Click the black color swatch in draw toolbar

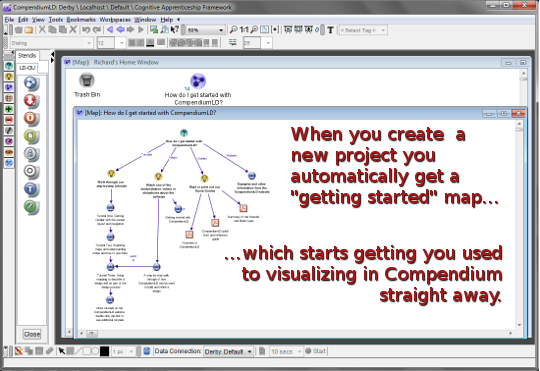(x=105, y=351)
